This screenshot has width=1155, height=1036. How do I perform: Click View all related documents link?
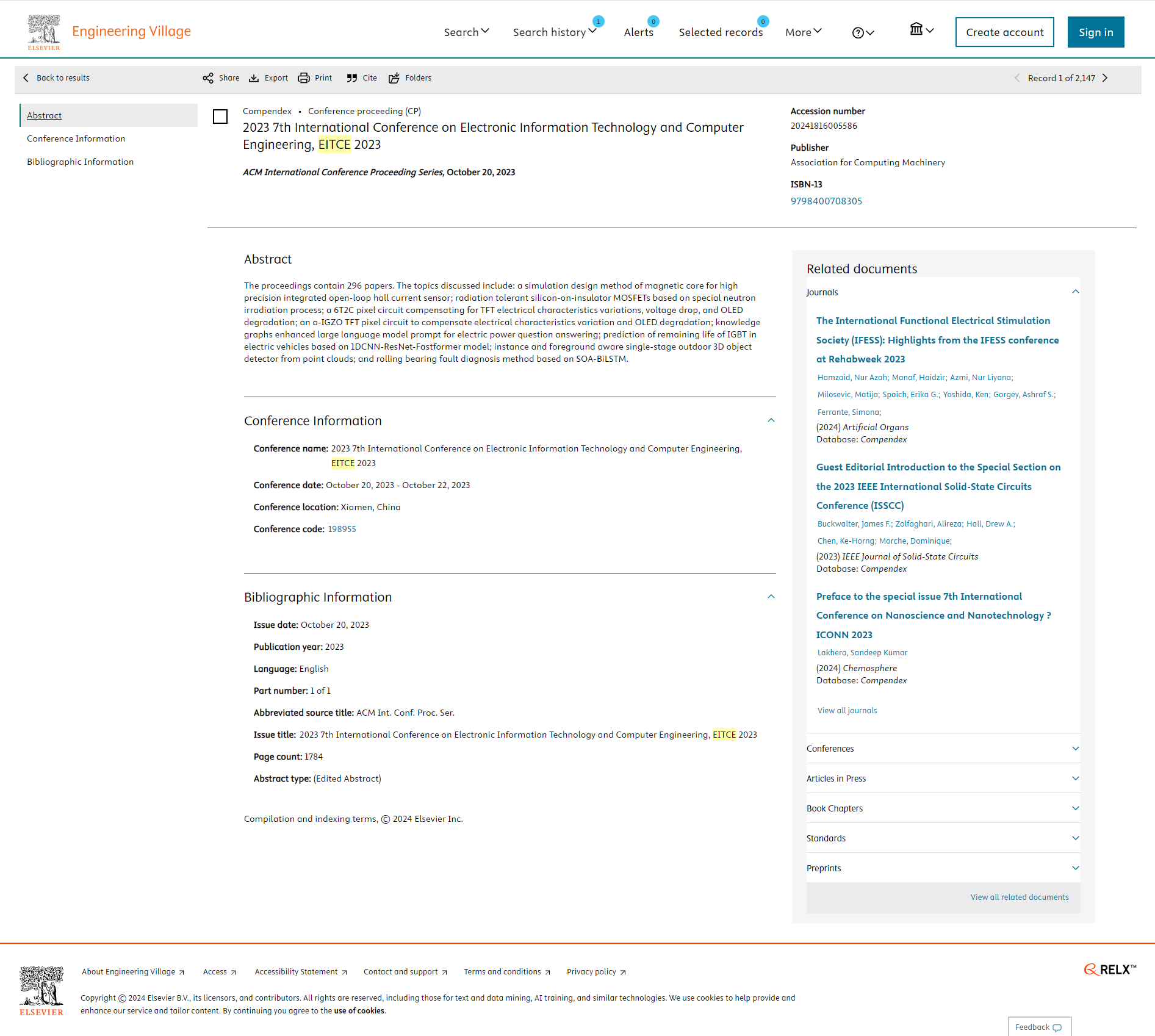(x=1020, y=898)
